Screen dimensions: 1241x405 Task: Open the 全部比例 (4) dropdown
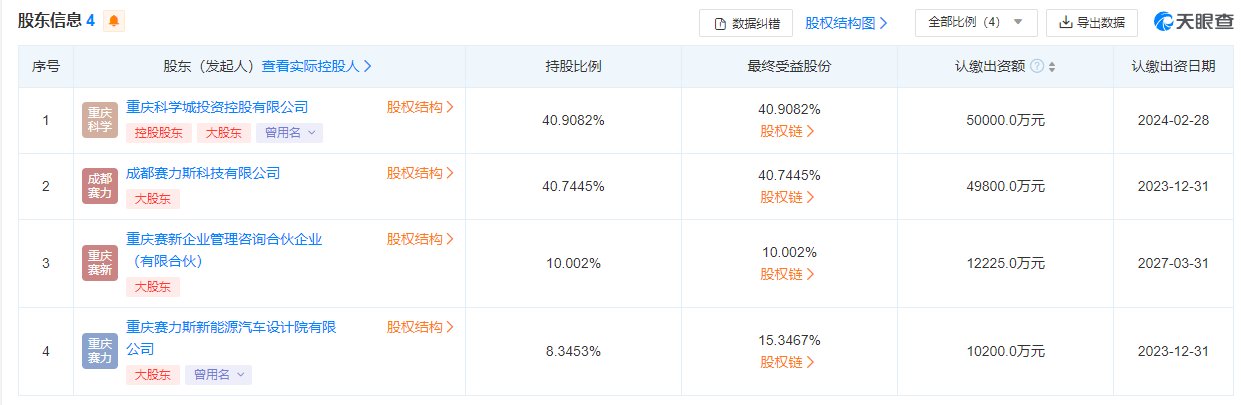976,22
